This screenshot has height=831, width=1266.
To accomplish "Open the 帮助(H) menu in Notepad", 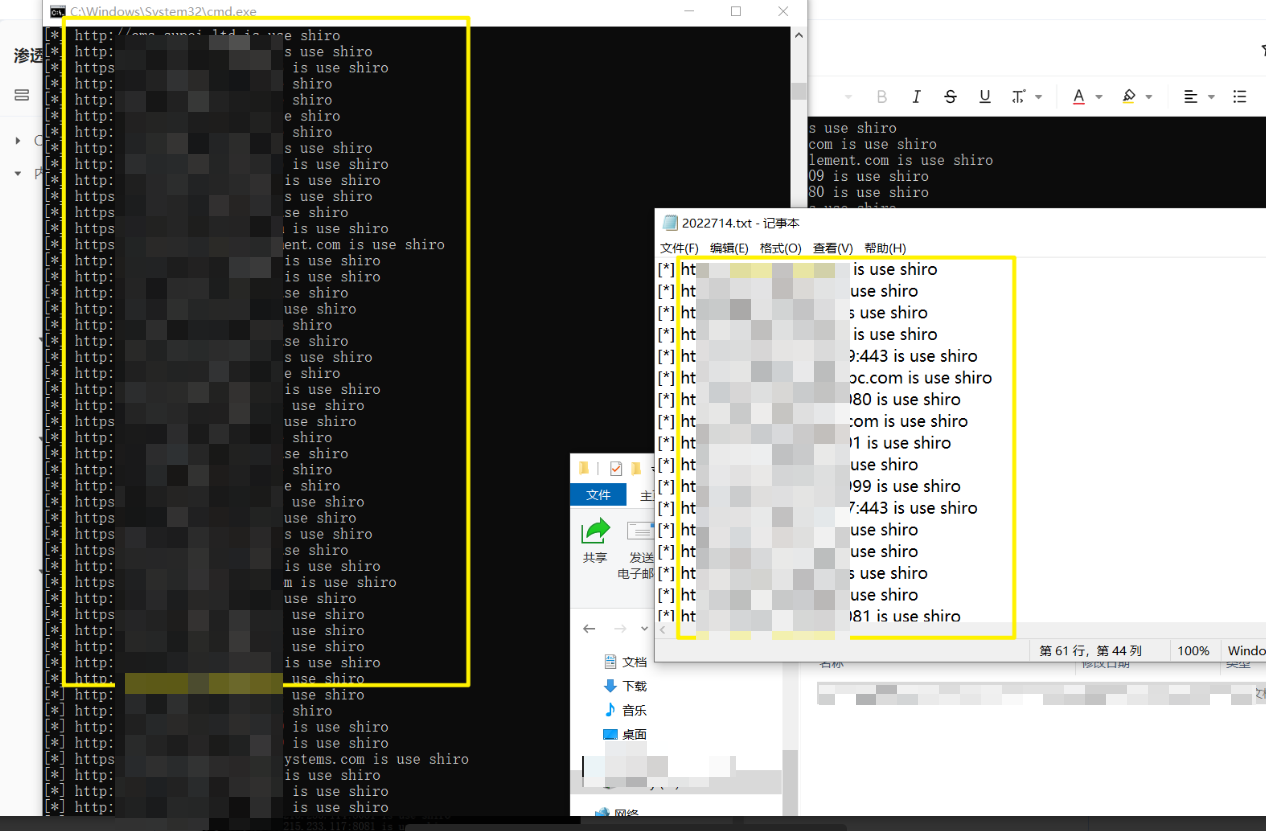I will click(x=884, y=248).
